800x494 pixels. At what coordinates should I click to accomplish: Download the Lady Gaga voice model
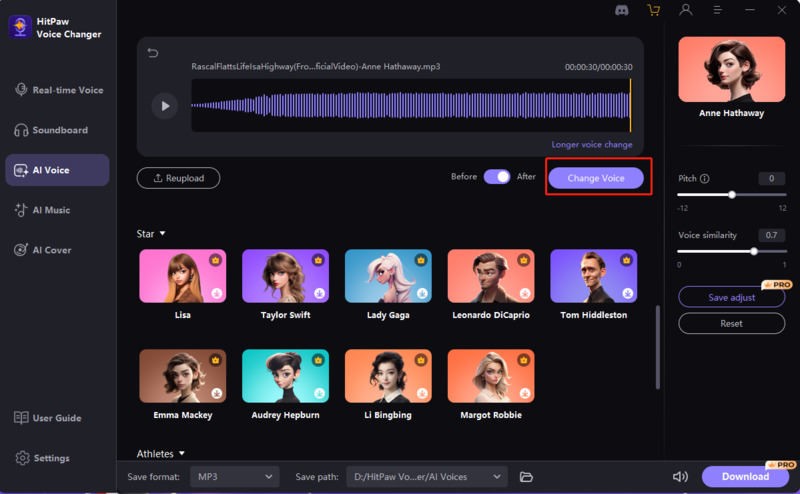click(x=422, y=293)
